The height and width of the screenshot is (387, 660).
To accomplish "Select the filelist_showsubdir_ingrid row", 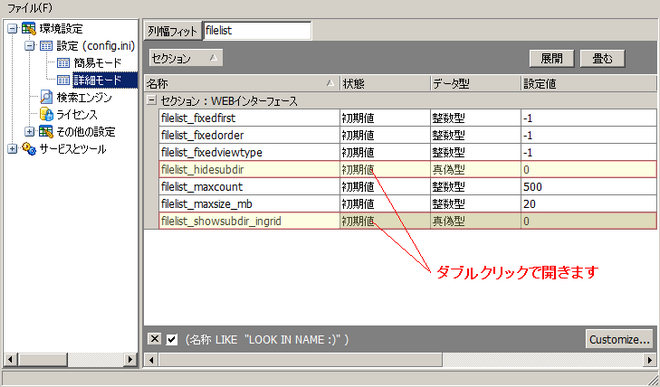I will coord(407,221).
